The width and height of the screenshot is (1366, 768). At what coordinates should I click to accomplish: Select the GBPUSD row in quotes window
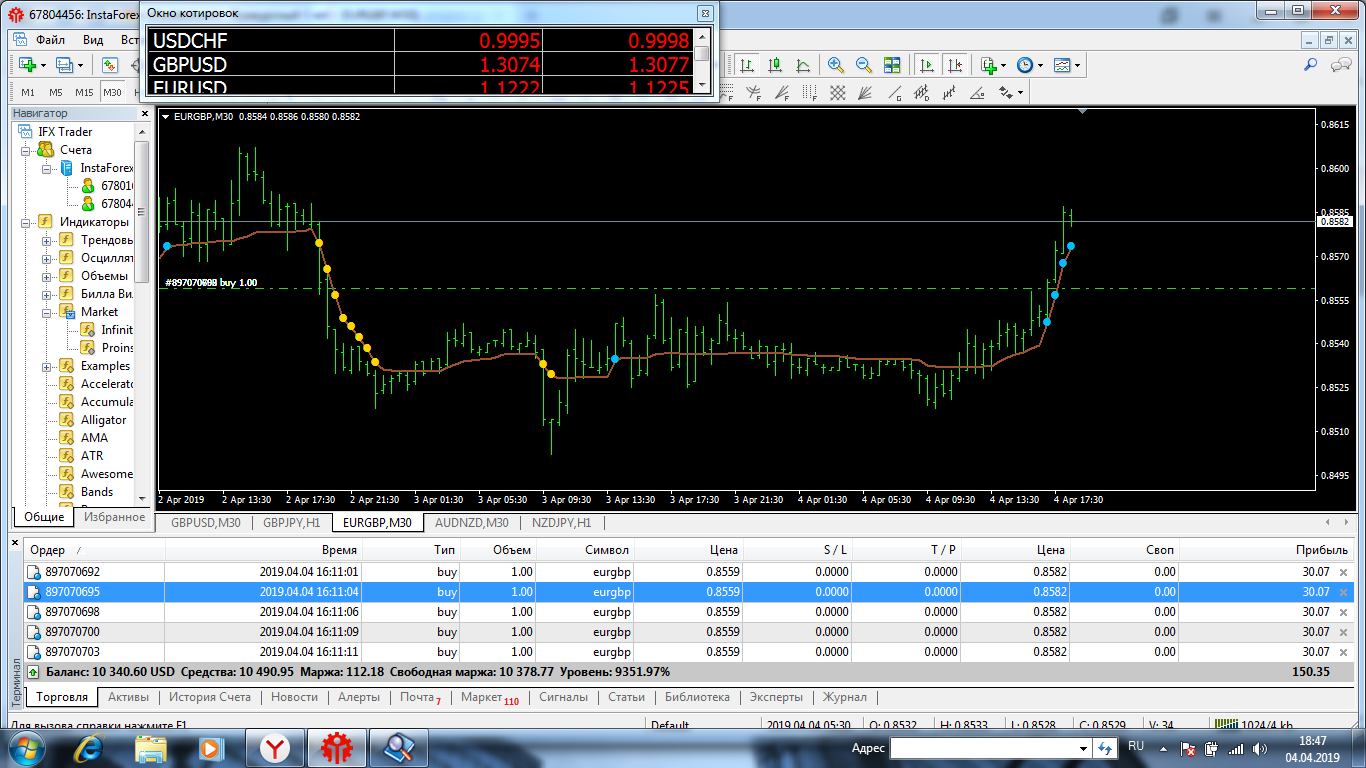[x=190, y=65]
